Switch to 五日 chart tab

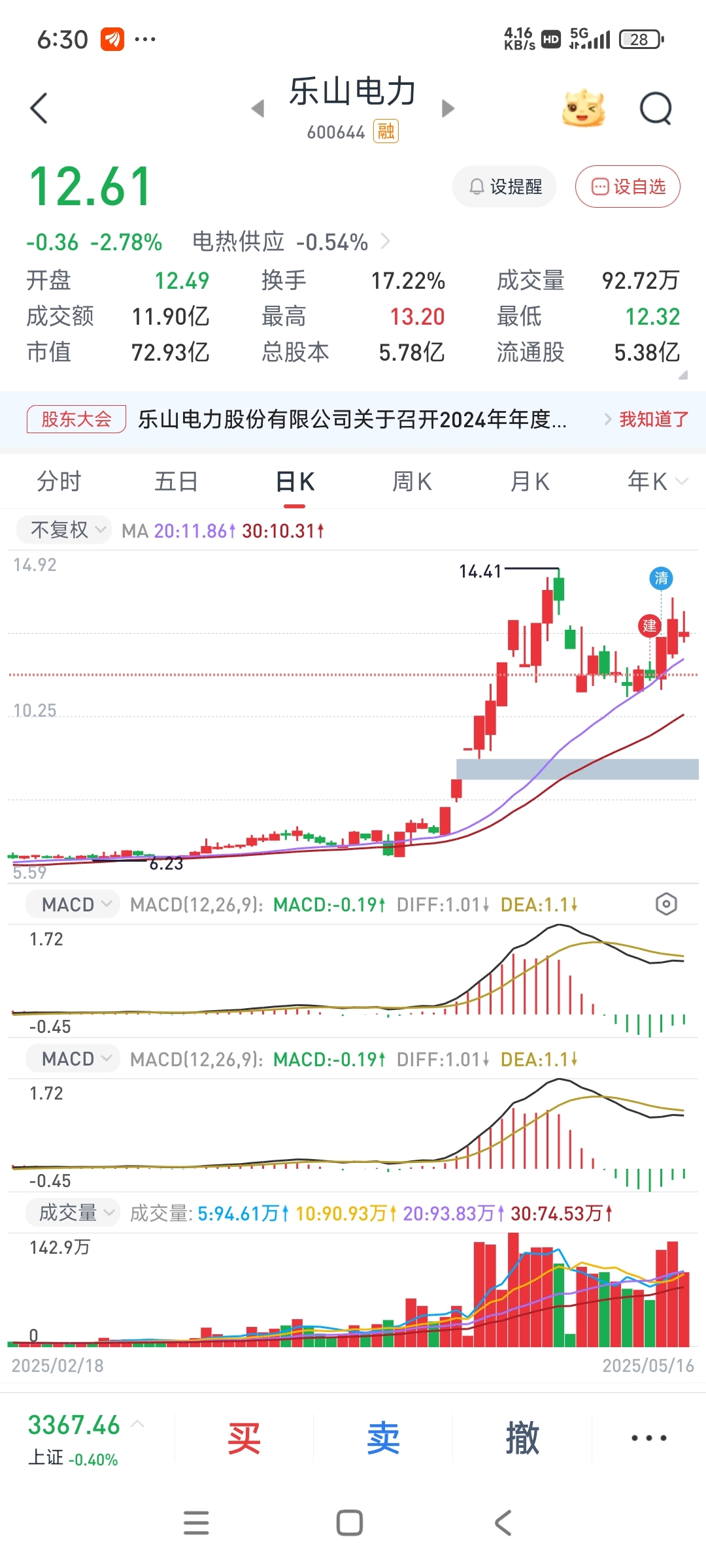click(x=176, y=482)
